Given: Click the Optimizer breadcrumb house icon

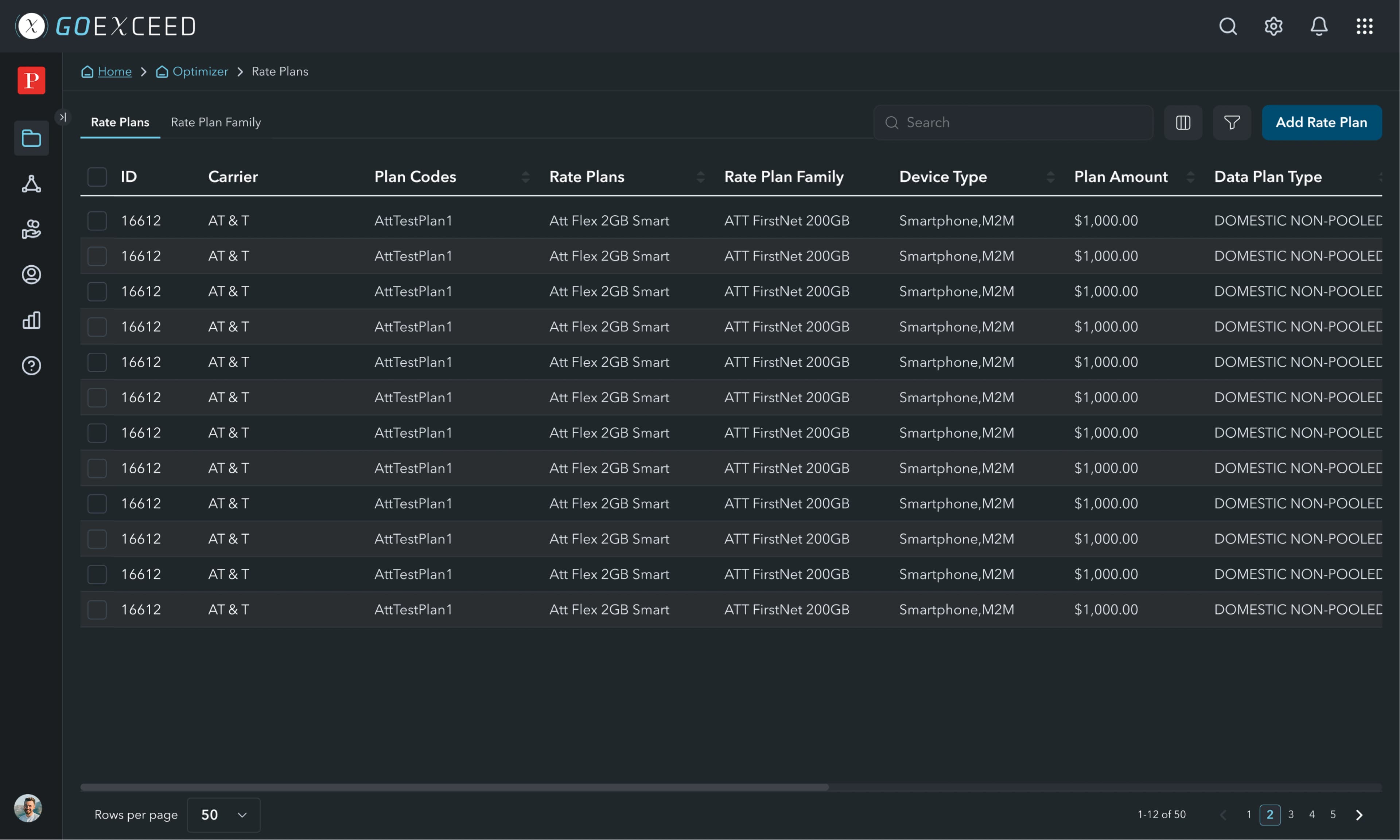Looking at the screenshot, I should [x=162, y=71].
